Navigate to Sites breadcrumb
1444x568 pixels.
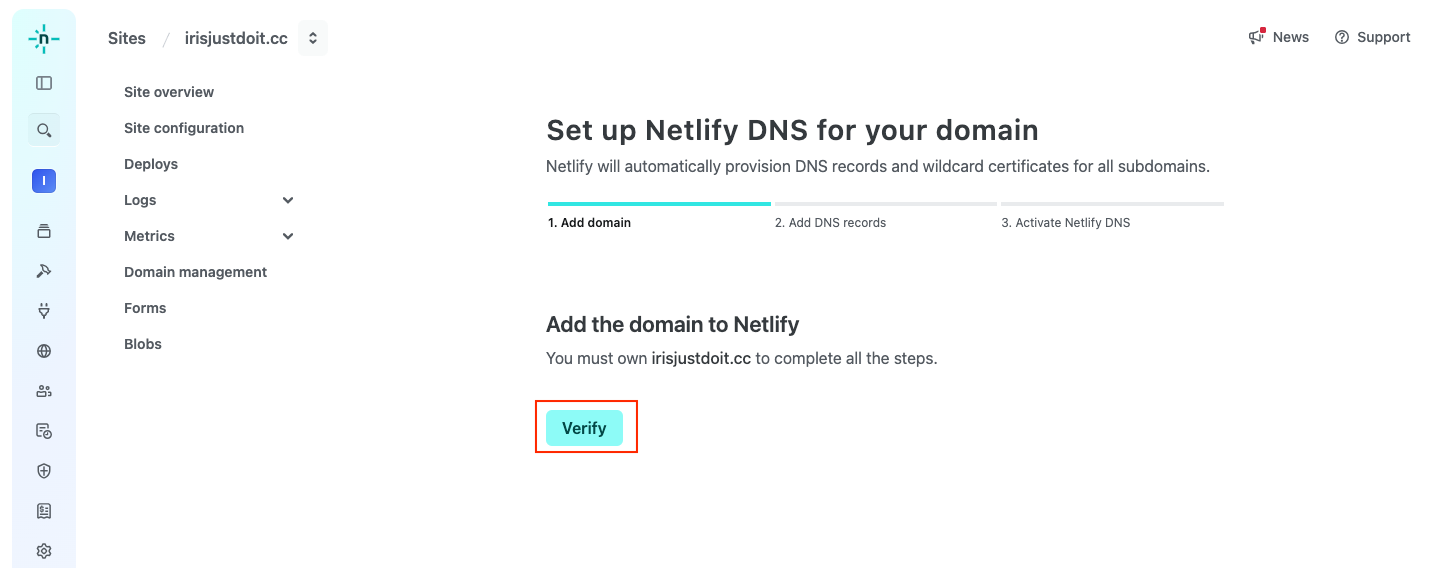(127, 38)
